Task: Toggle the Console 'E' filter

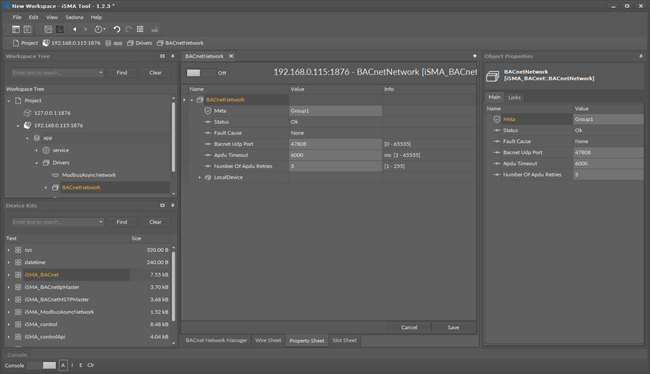Action: click(80, 365)
